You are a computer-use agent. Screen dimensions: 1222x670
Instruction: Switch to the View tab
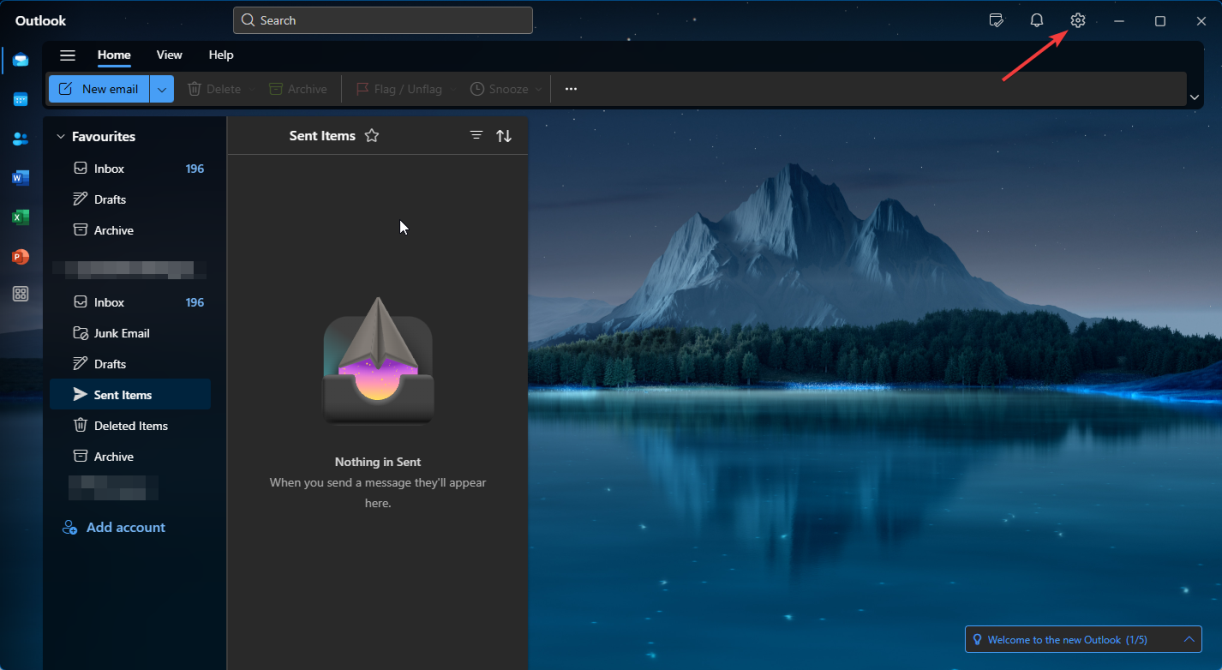point(169,55)
